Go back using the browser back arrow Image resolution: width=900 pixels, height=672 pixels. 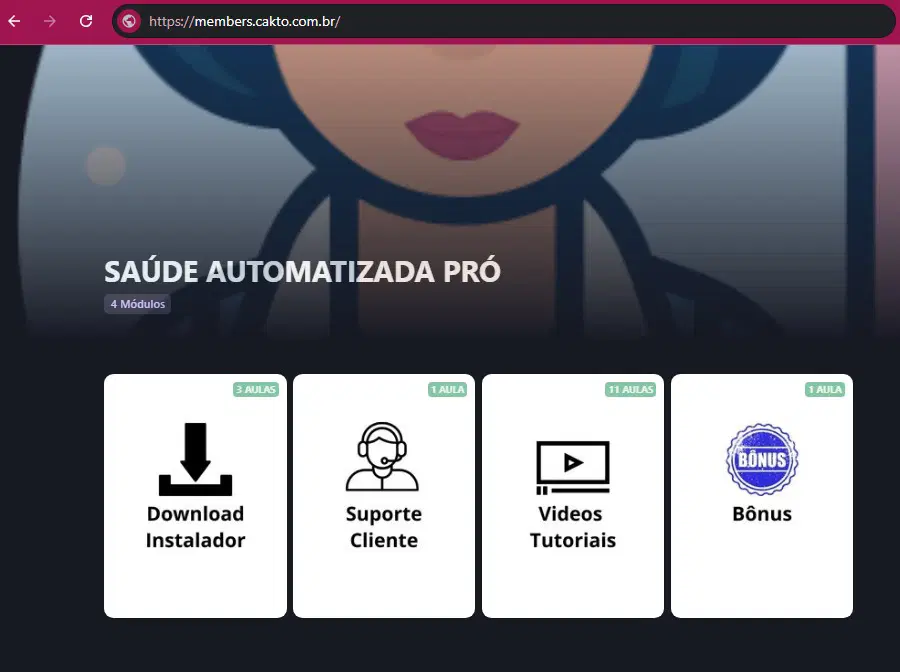click(x=14, y=21)
